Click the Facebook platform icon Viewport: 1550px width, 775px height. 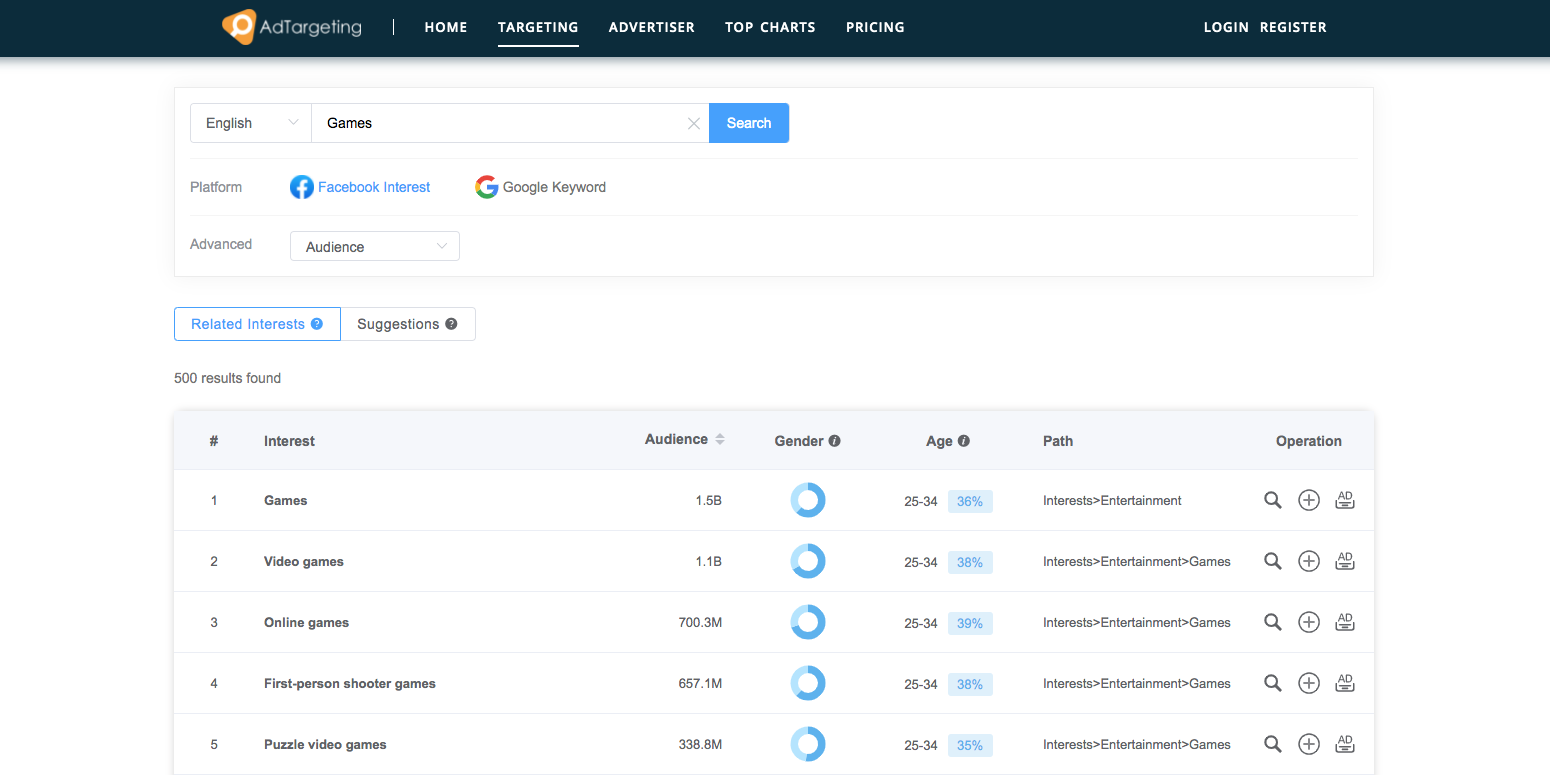click(x=302, y=187)
